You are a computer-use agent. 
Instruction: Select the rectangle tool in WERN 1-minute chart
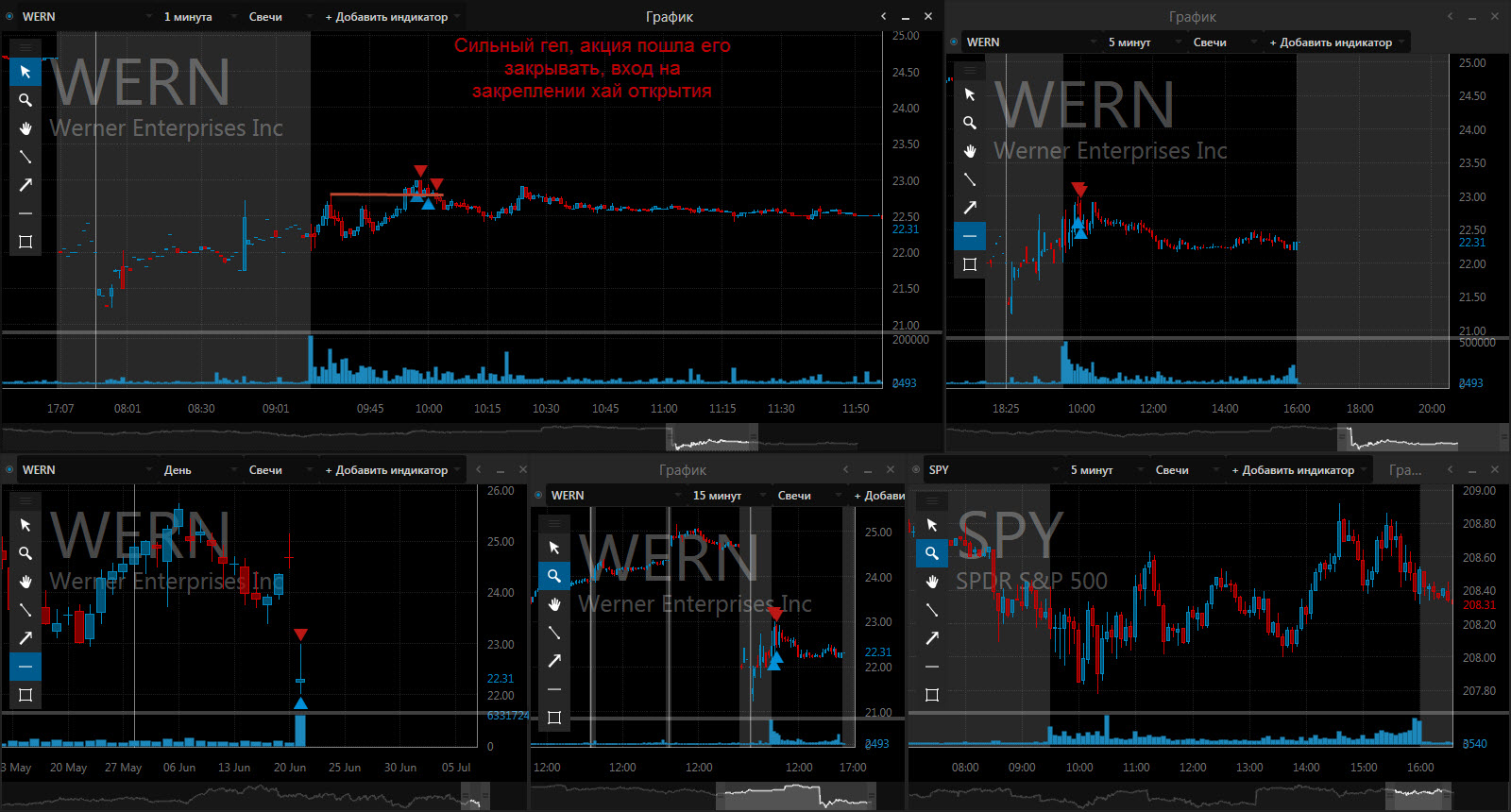[x=25, y=242]
